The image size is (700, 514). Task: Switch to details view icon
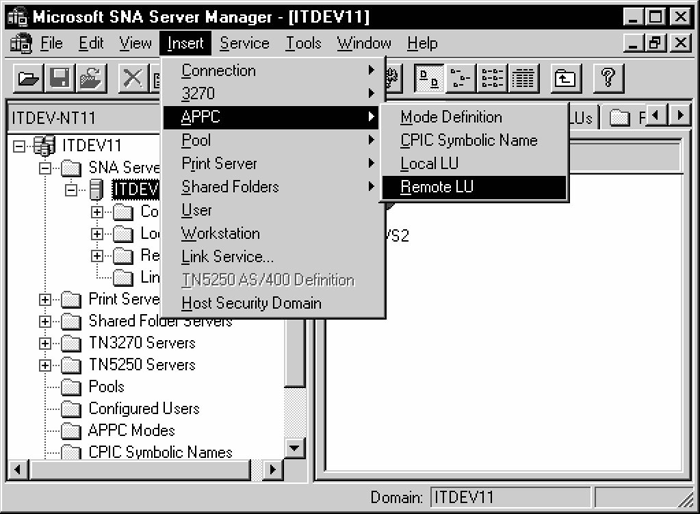point(525,78)
